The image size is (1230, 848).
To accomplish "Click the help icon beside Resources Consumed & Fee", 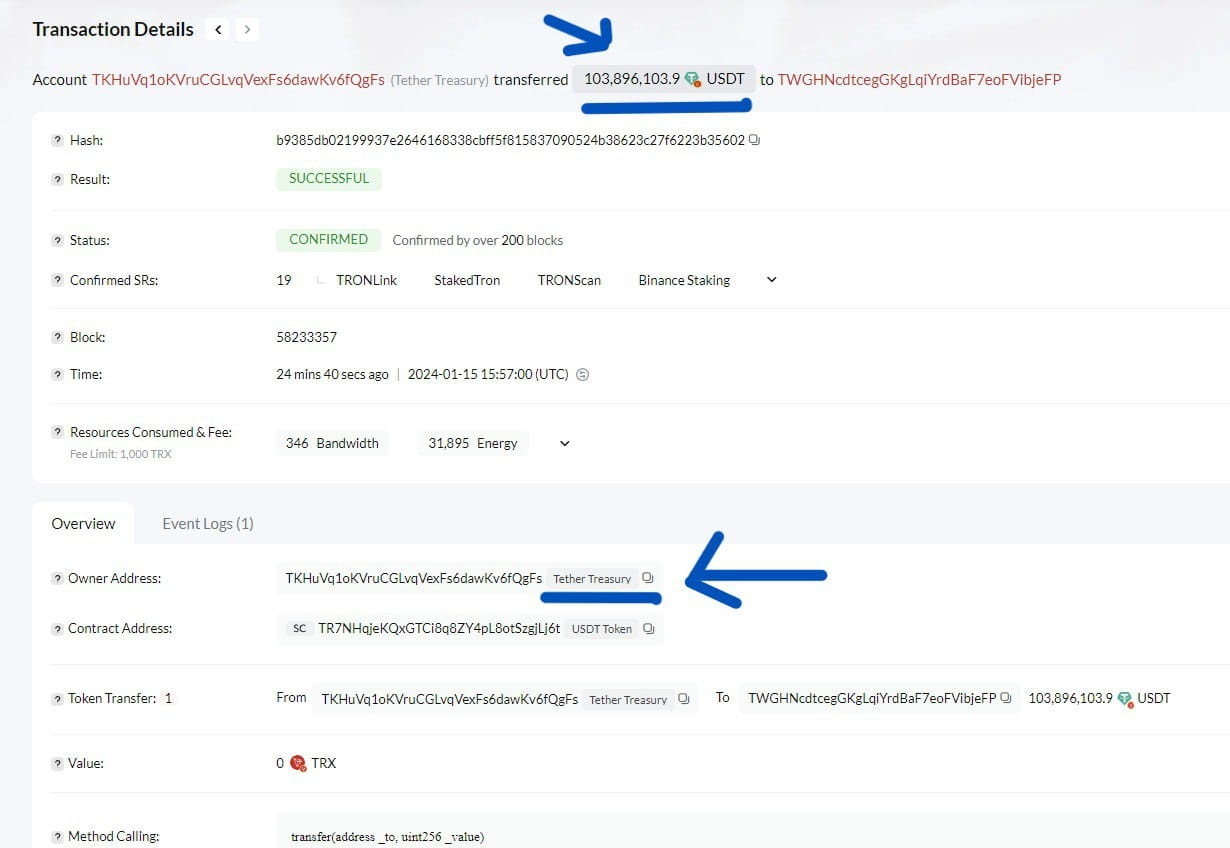I will point(57,431).
